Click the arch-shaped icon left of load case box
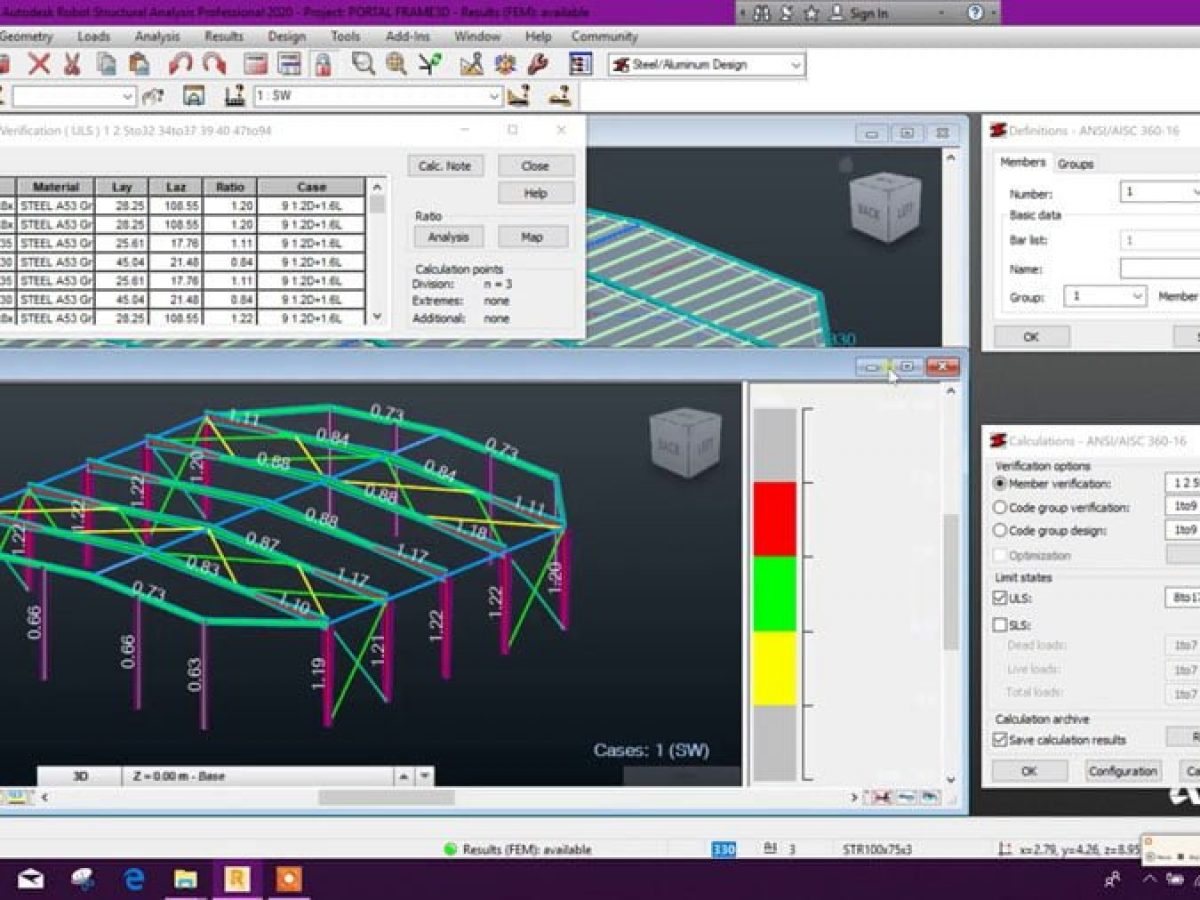 coord(194,96)
